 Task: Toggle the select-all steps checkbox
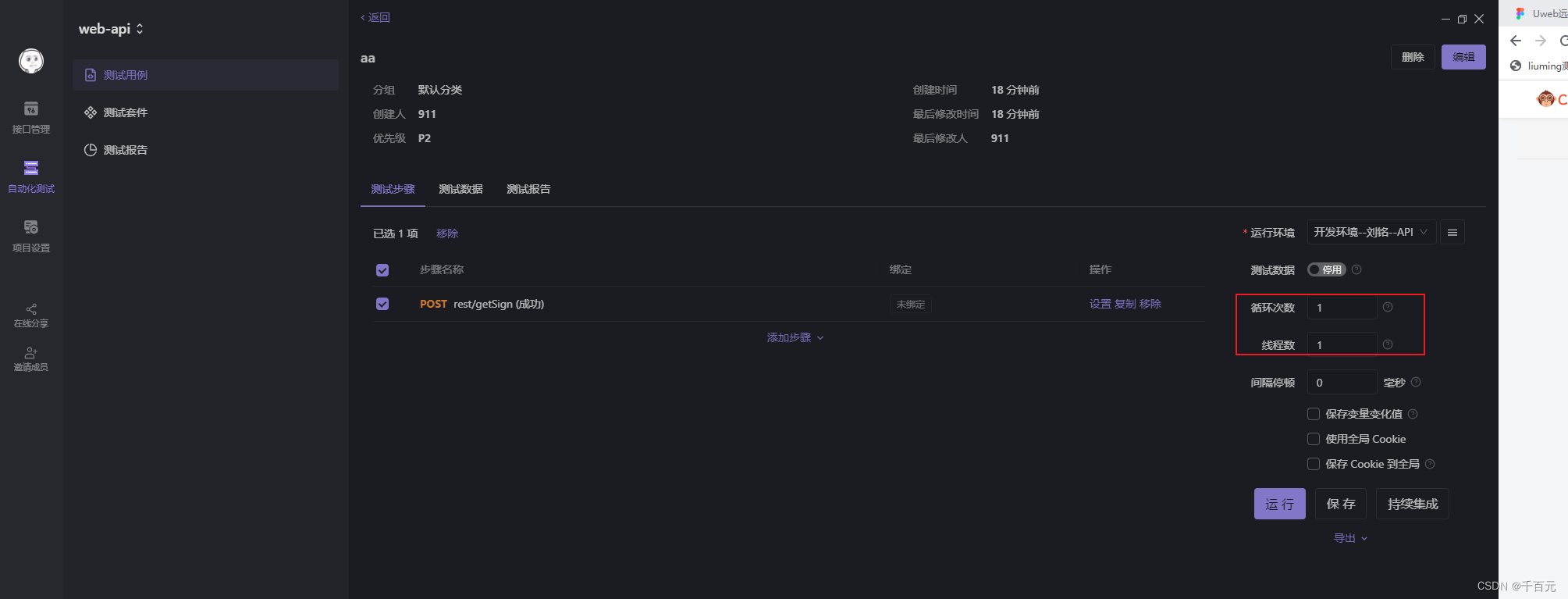coord(382,270)
